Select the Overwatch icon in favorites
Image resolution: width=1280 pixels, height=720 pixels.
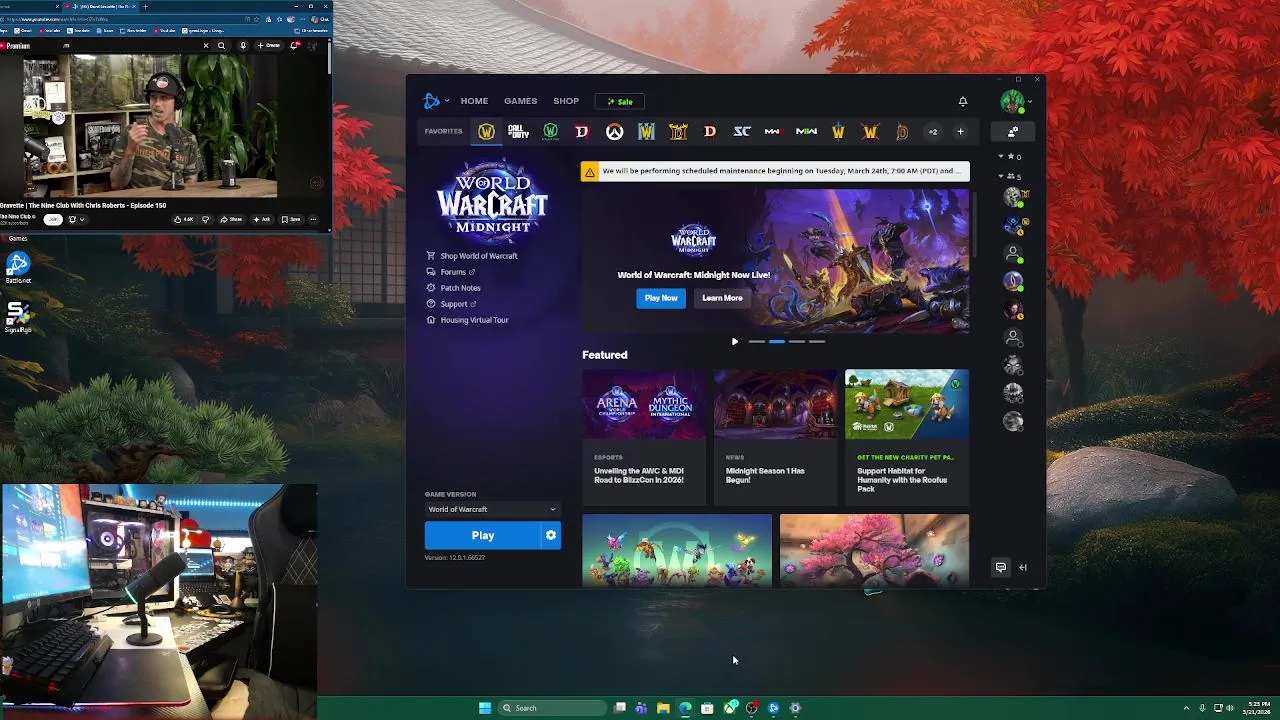(x=614, y=132)
